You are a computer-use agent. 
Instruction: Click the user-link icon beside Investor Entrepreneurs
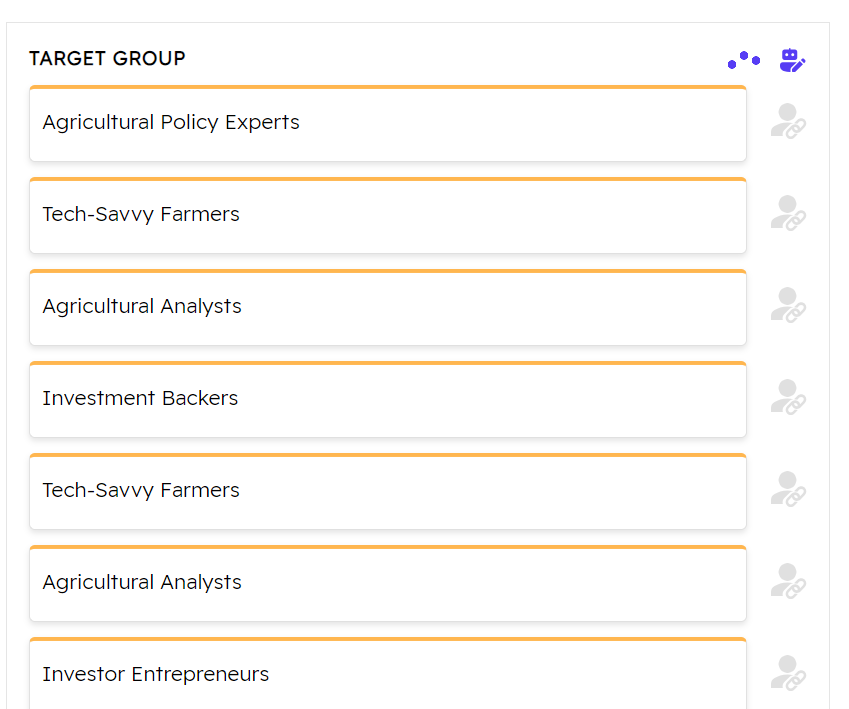788,673
